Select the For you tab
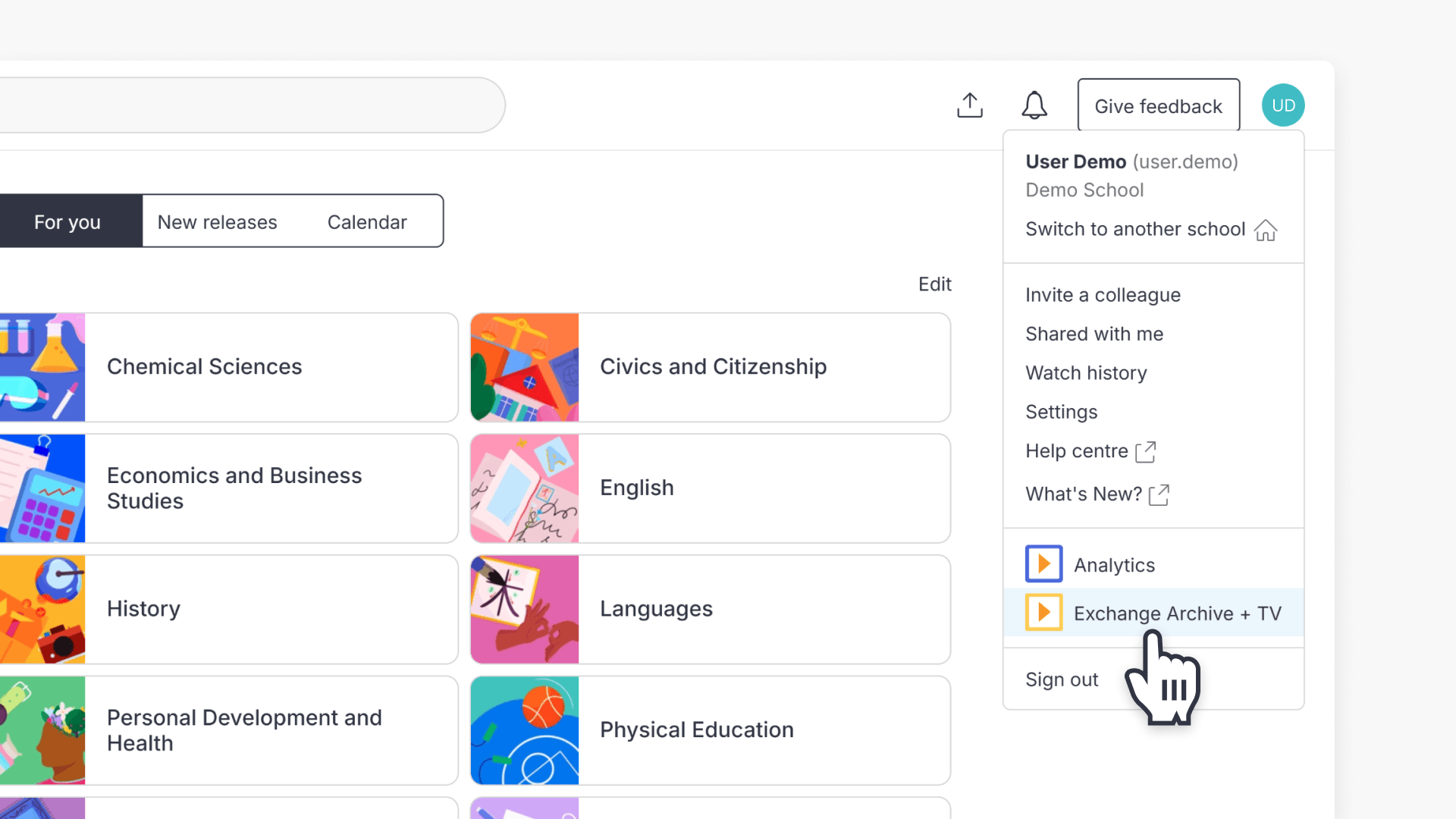The height and width of the screenshot is (819, 1456). [67, 221]
